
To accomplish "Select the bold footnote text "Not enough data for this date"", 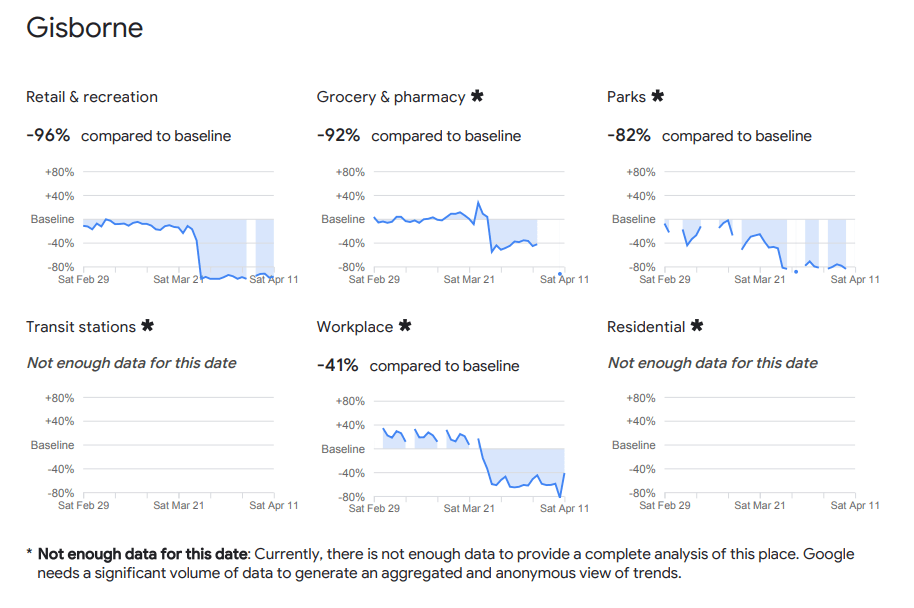I will tap(142, 554).
